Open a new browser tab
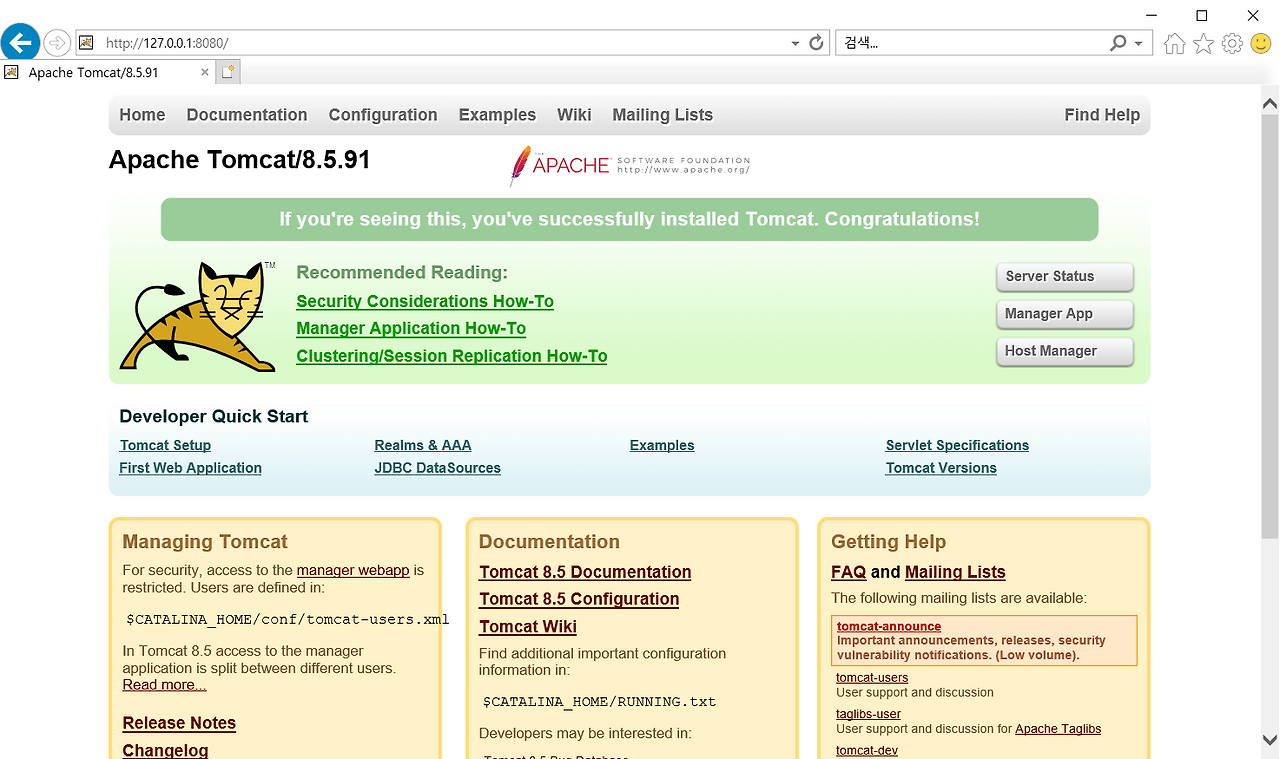The height and width of the screenshot is (759, 1280). tap(226, 71)
